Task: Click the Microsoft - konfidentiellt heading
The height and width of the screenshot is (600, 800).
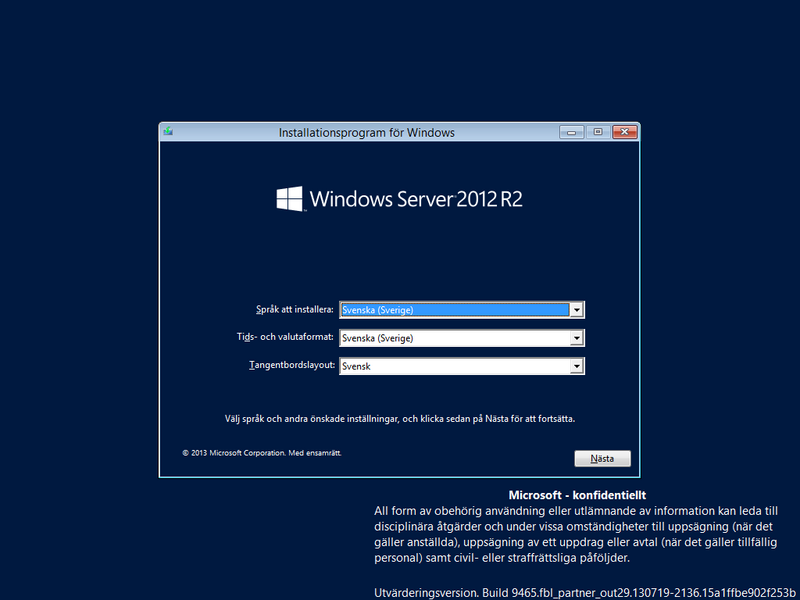Action: 577,495
